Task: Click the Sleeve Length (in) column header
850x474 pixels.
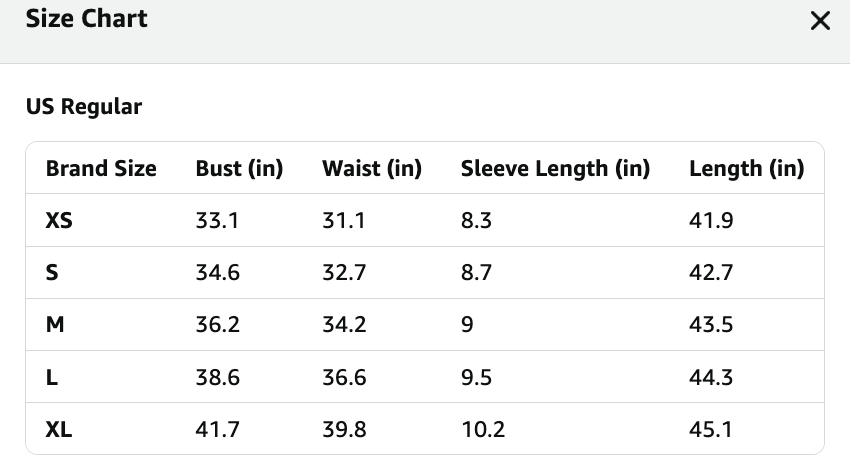Action: pos(555,168)
